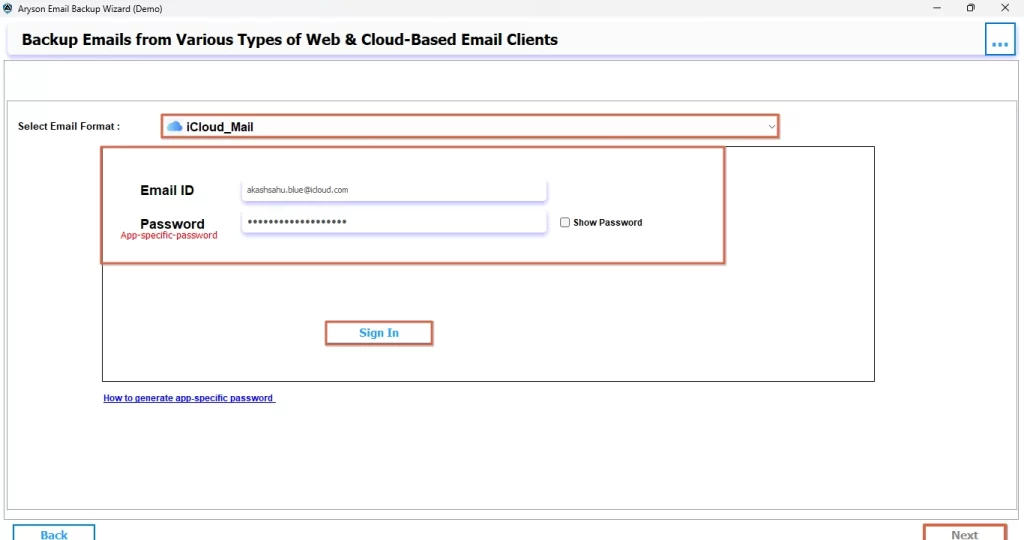The image size is (1024, 540).
Task: Focus the Email ID input field
Action: click(394, 190)
